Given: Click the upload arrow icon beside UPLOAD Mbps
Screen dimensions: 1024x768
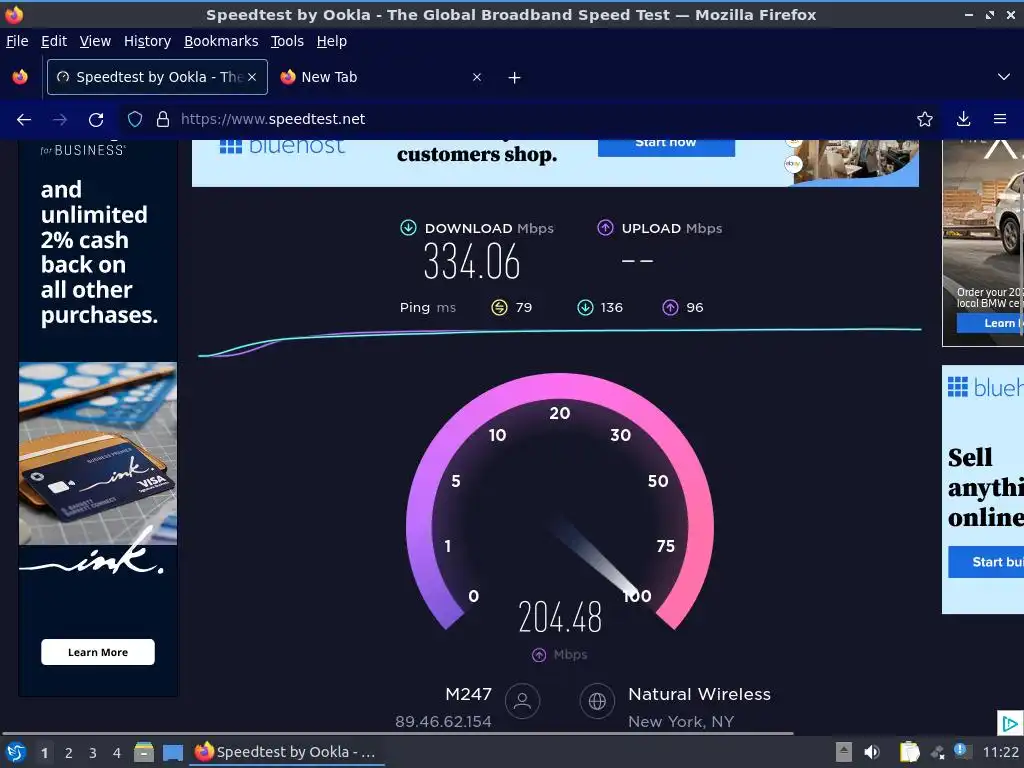Looking at the screenshot, I should 605,228.
